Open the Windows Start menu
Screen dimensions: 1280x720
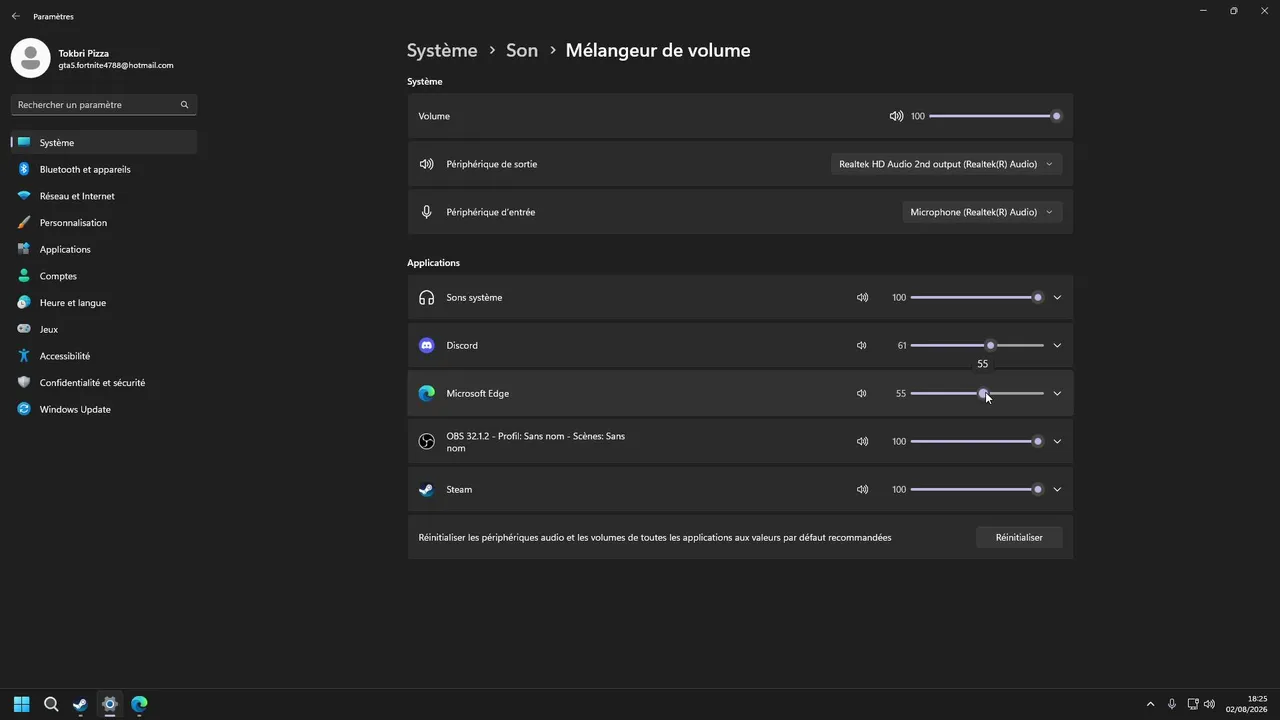(22, 704)
